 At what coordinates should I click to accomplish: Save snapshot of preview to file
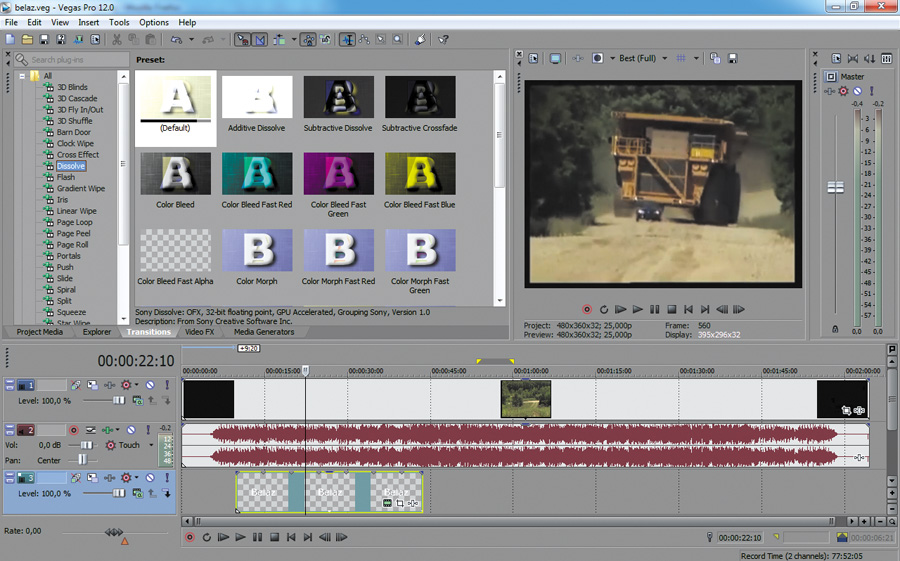point(732,58)
